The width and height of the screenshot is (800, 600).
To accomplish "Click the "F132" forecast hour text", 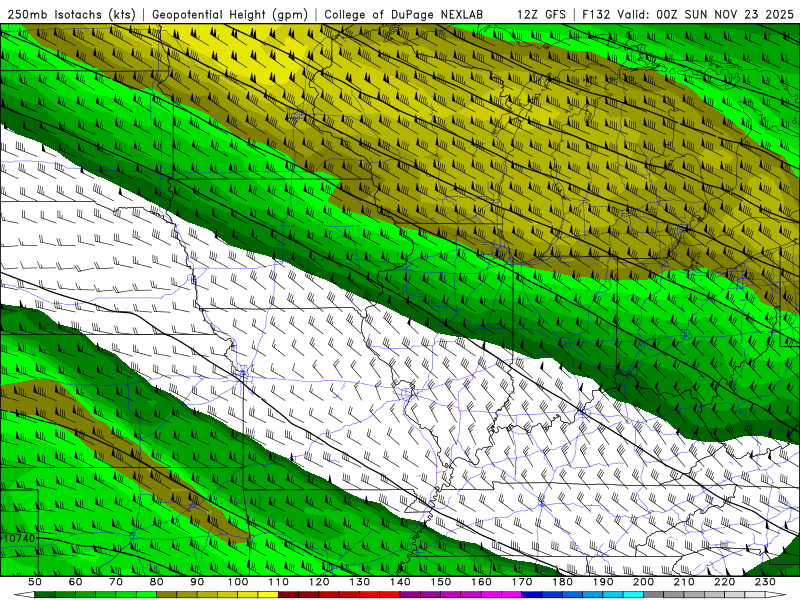I will tap(596, 15).
